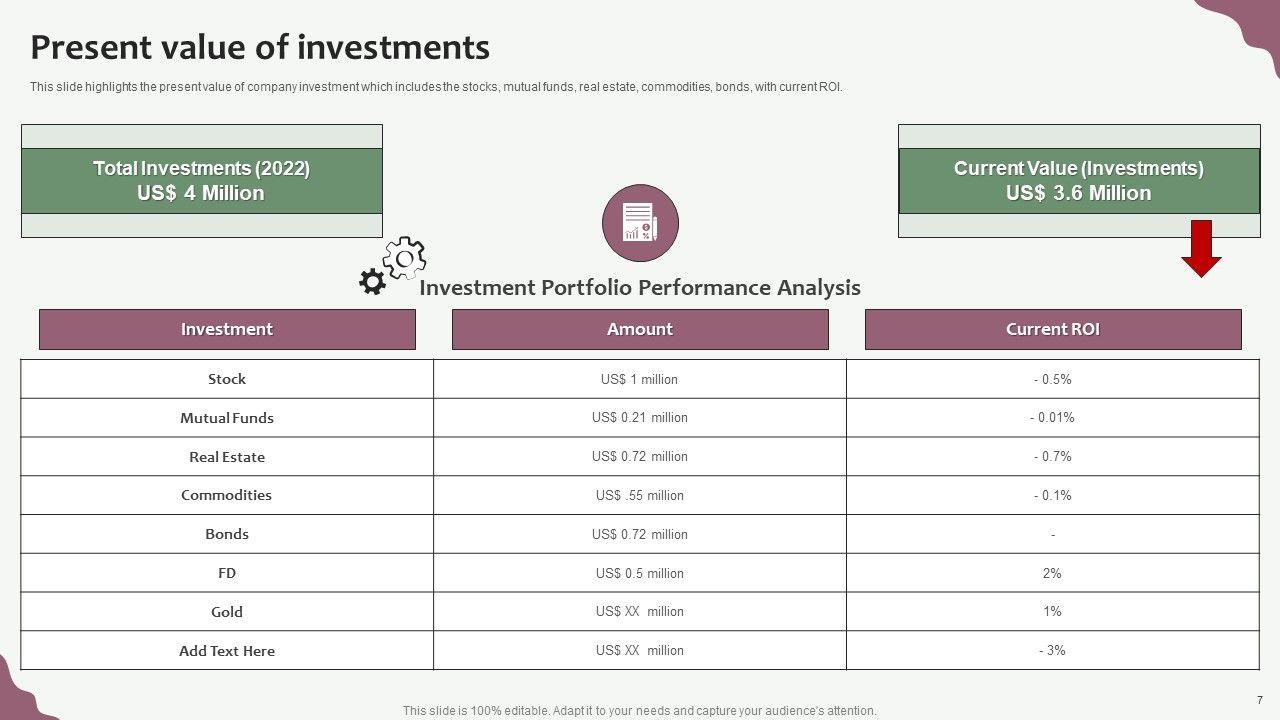The image size is (1280, 720).
Task: Select the Stock row label
Action: coord(227,379)
